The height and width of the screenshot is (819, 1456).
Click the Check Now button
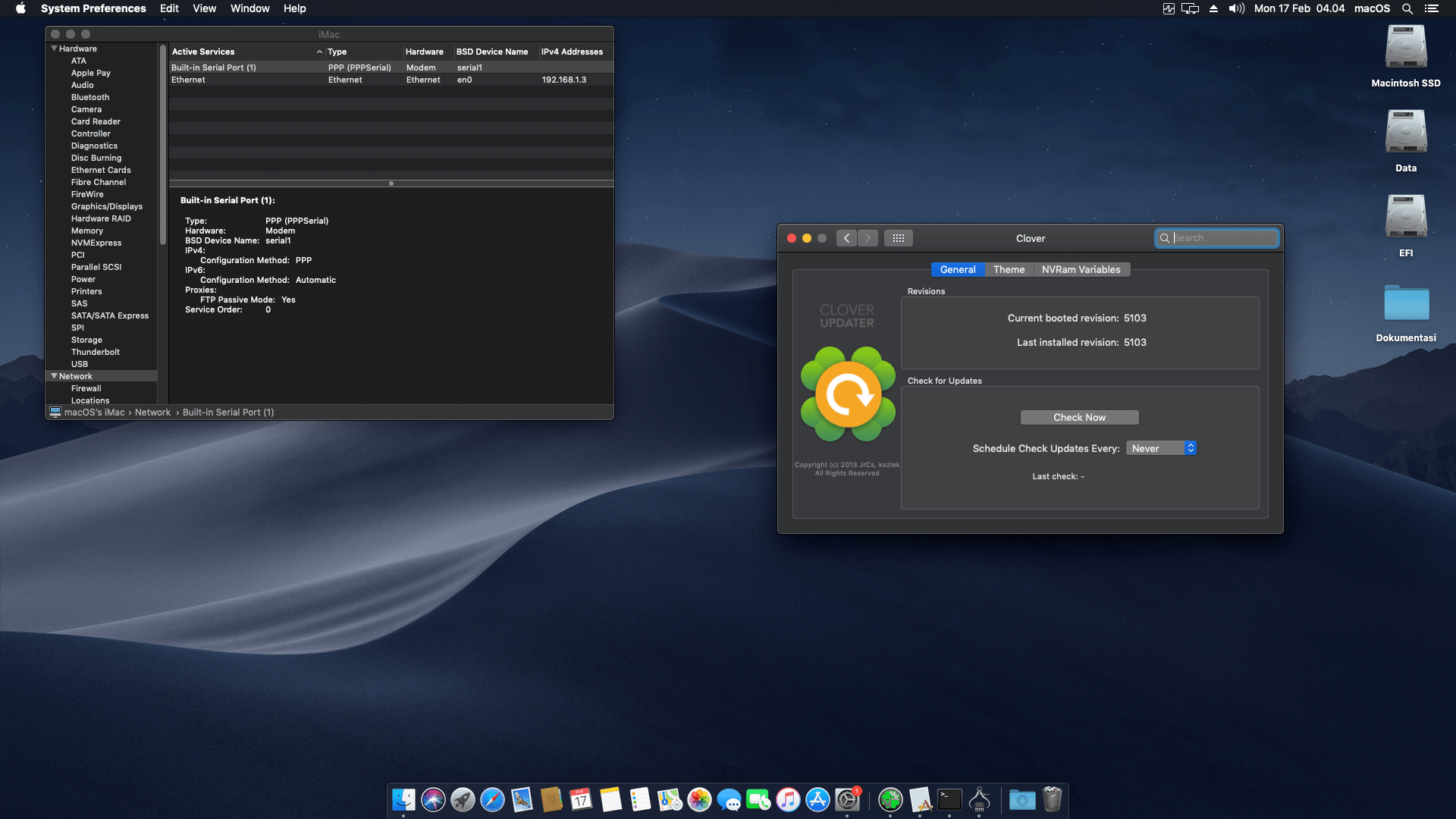1079,417
